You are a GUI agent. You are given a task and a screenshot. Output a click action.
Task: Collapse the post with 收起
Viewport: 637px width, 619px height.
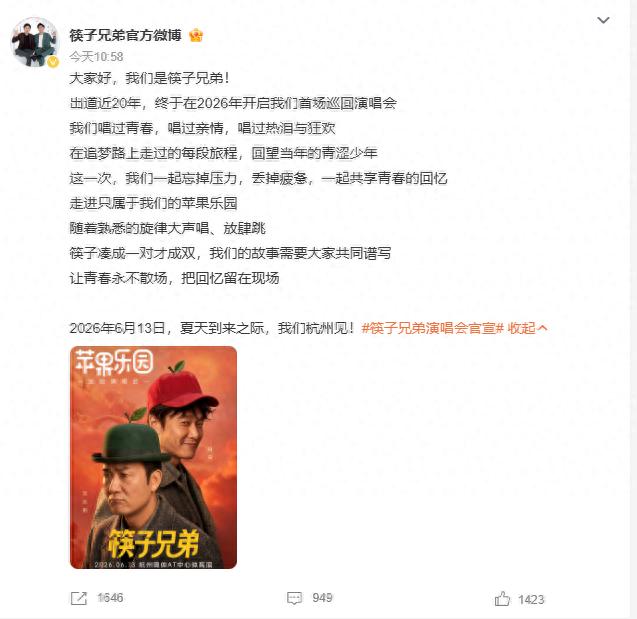click(522, 328)
